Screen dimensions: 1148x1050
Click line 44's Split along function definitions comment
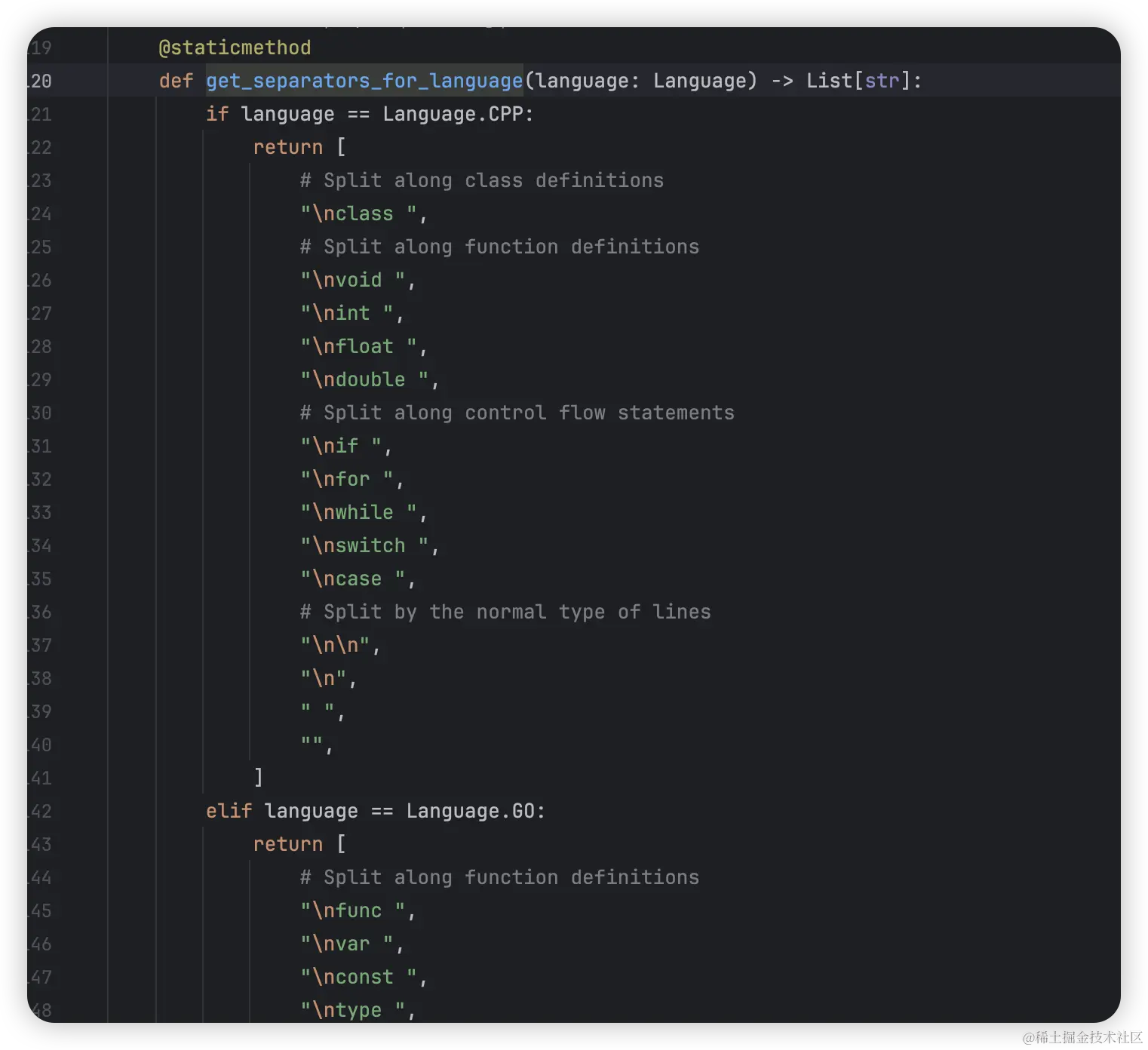499,877
